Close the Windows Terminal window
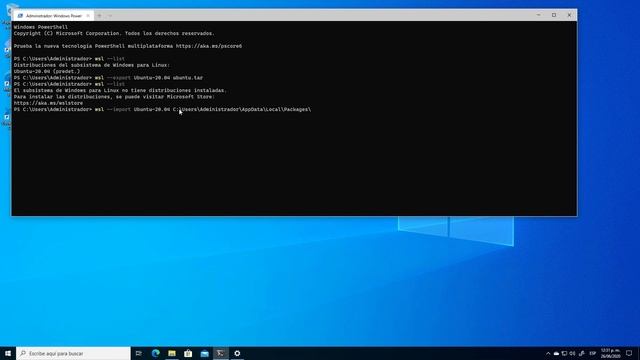 569,15
